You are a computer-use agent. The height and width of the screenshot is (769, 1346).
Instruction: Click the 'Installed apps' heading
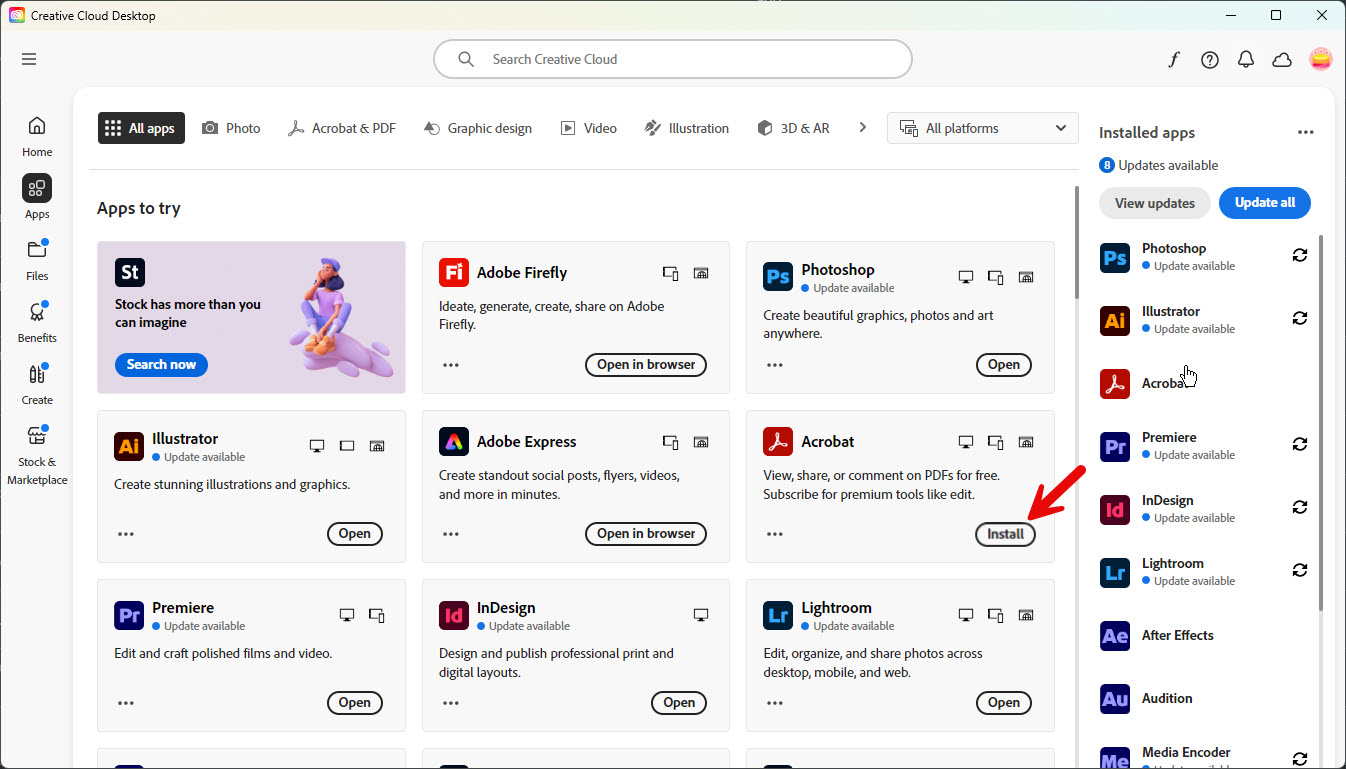[1147, 133]
